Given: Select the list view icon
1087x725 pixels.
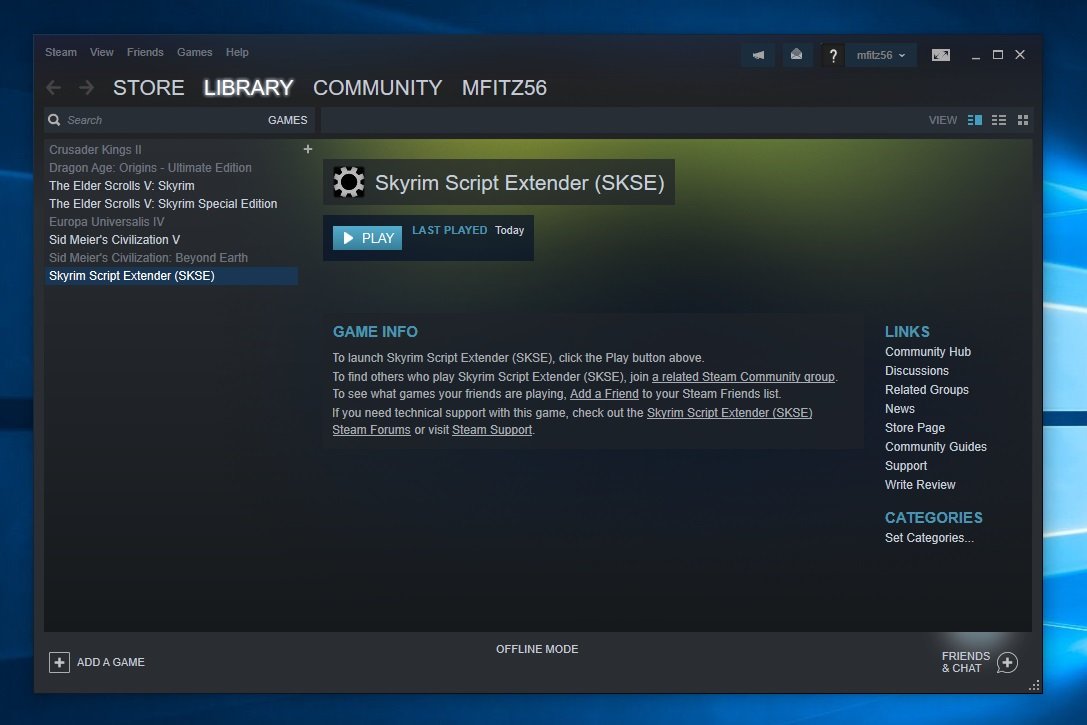Looking at the screenshot, I should coord(999,120).
